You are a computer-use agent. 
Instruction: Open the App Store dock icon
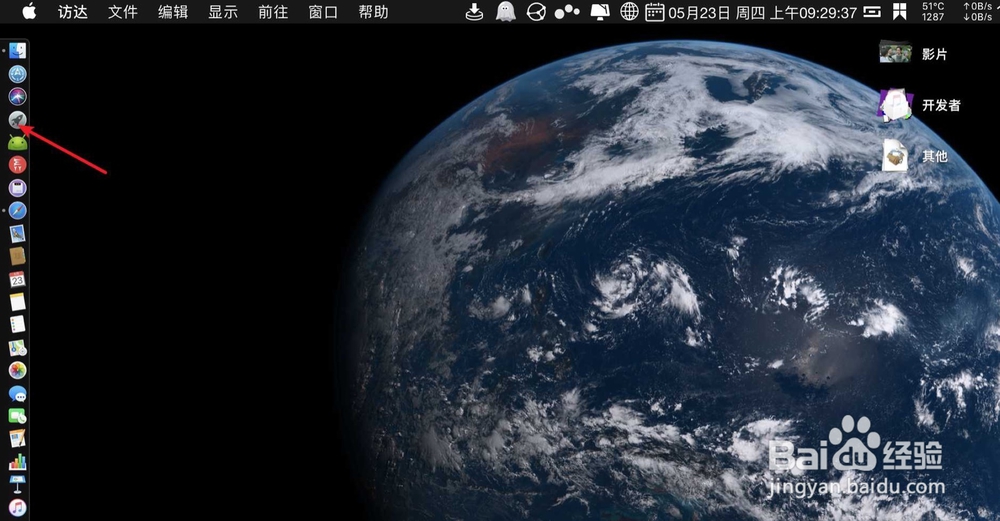coord(17,74)
